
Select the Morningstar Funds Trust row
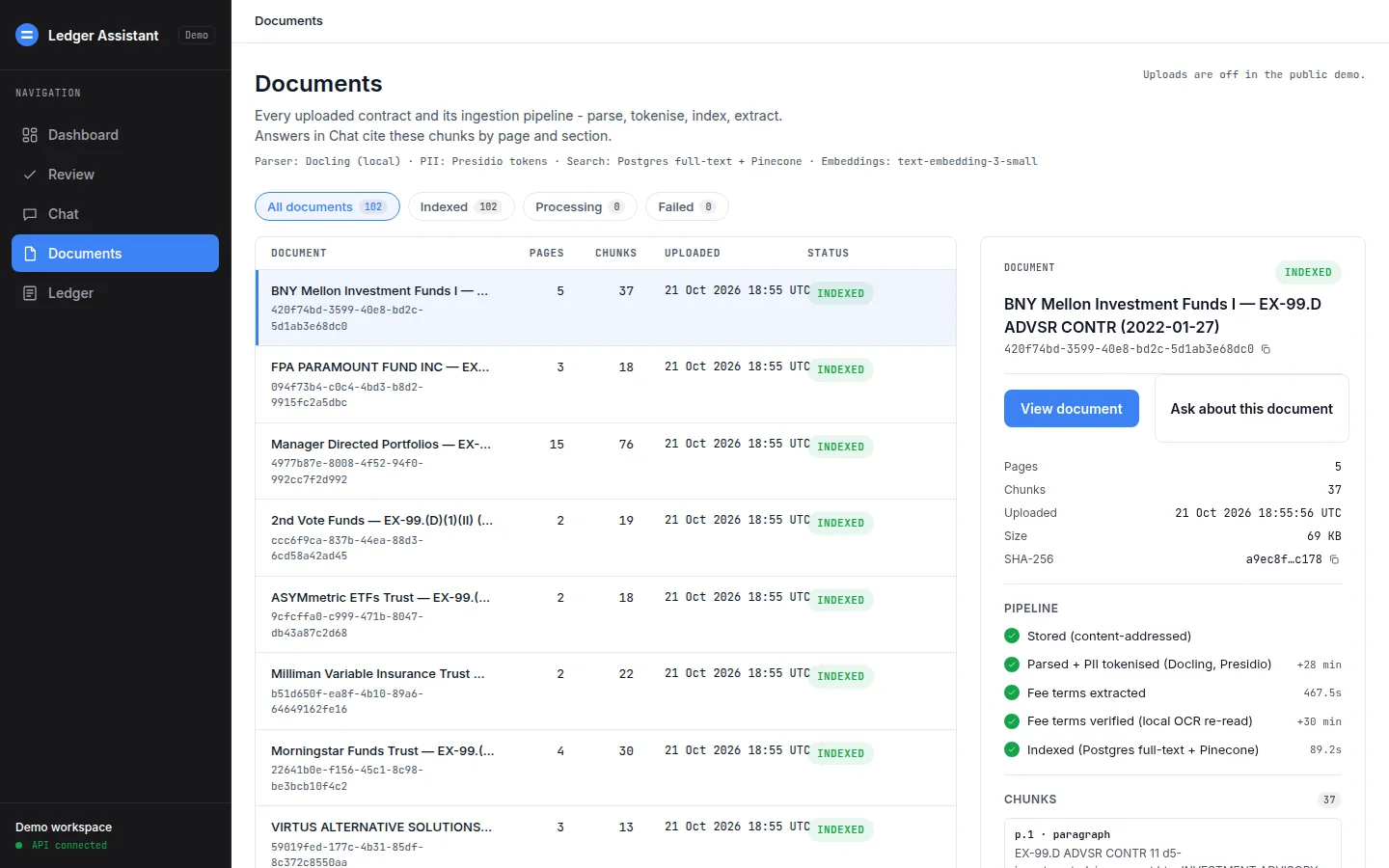(606, 768)
